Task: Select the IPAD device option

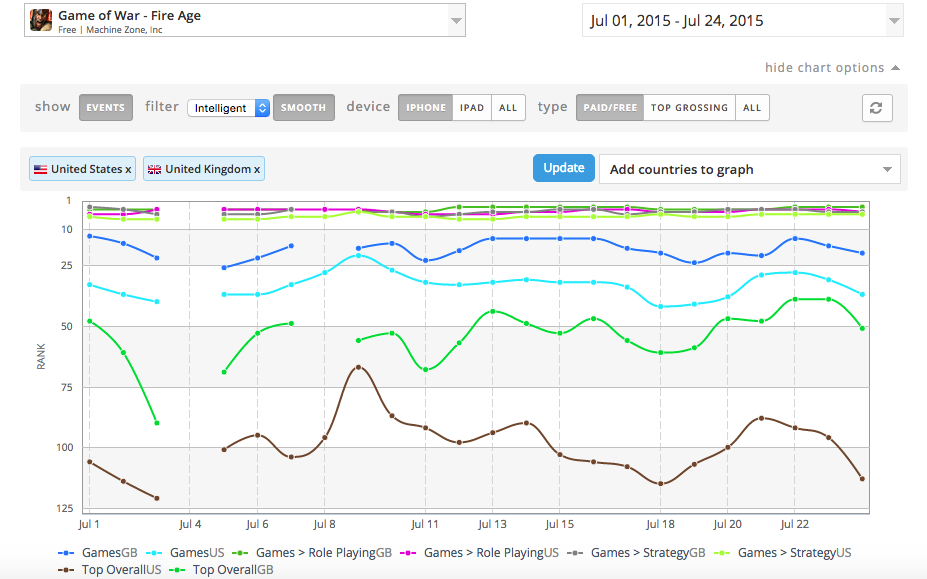Action: 472,108
